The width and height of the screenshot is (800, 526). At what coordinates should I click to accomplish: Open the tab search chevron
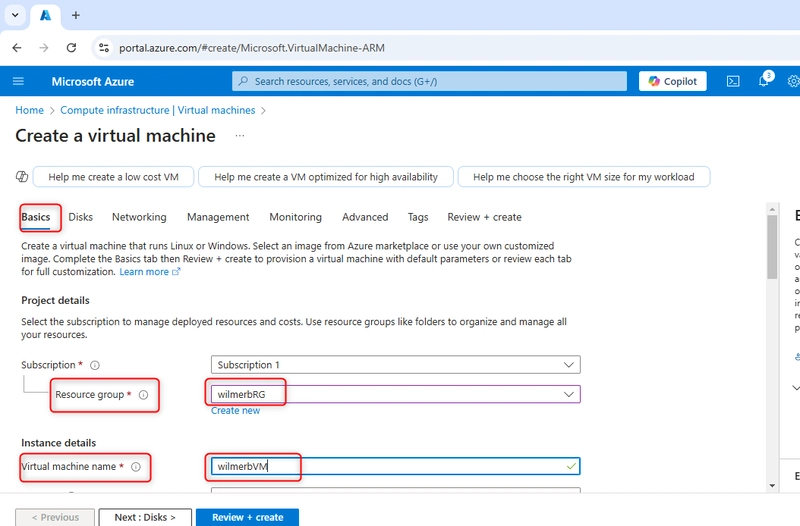point(15,15)
